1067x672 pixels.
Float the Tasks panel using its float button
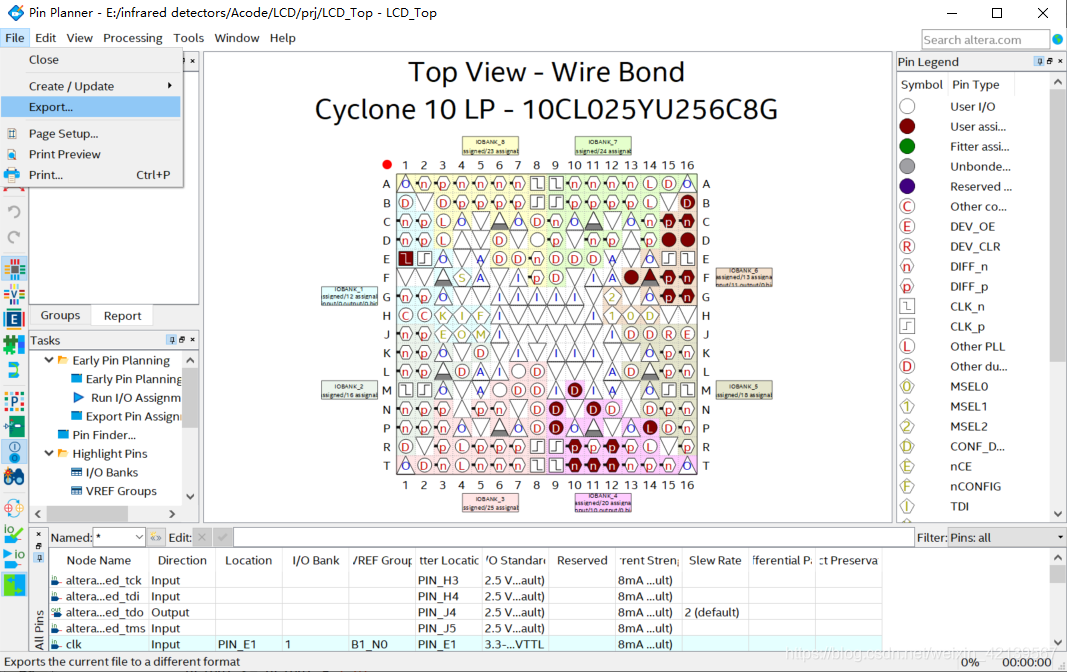pyautogui.click(x=182, y=339)
